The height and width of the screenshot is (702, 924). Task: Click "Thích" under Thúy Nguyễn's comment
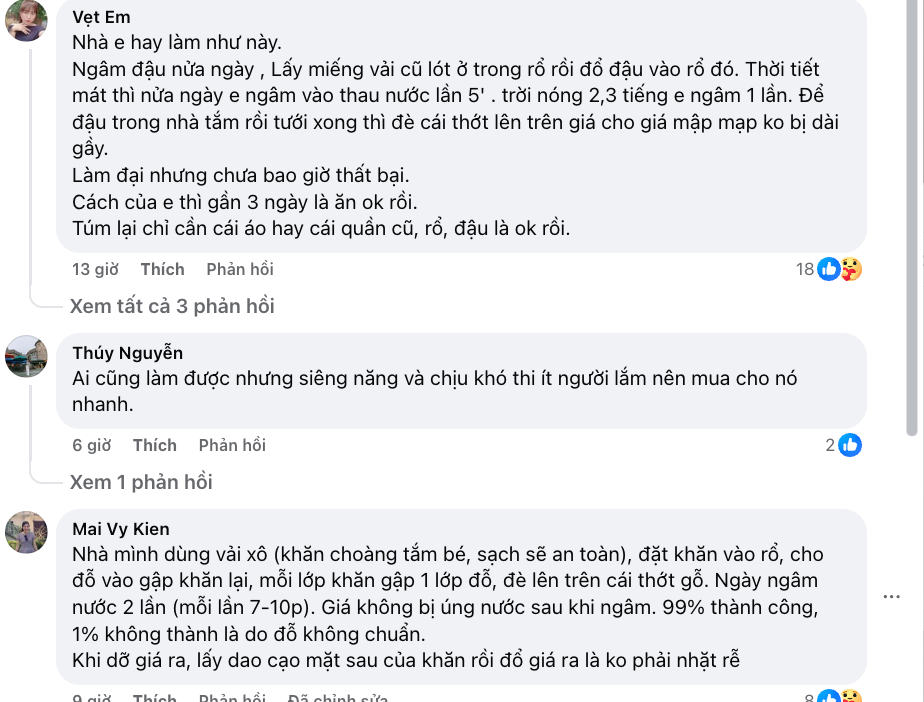click(x=154, y=444)
